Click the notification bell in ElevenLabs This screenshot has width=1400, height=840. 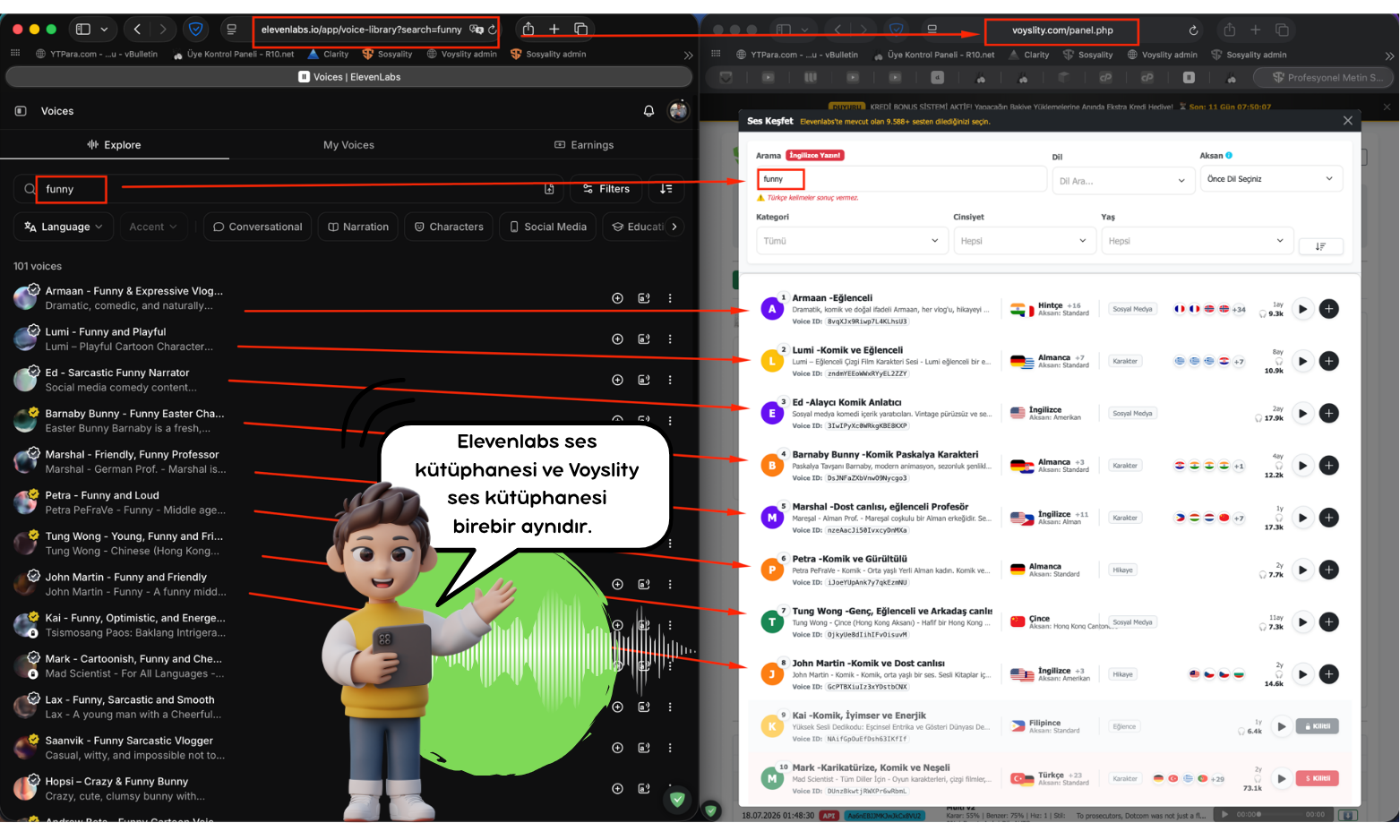tap(648, 111)
